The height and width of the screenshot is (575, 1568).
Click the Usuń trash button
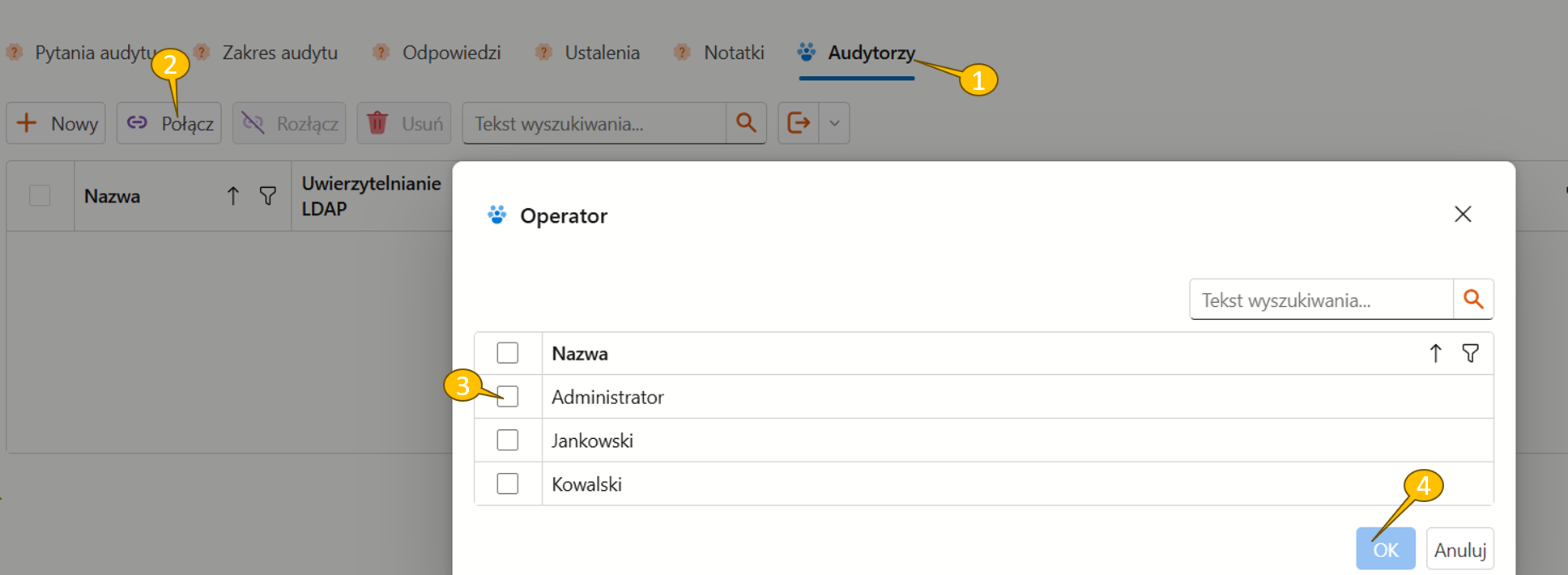coord(404,123)
